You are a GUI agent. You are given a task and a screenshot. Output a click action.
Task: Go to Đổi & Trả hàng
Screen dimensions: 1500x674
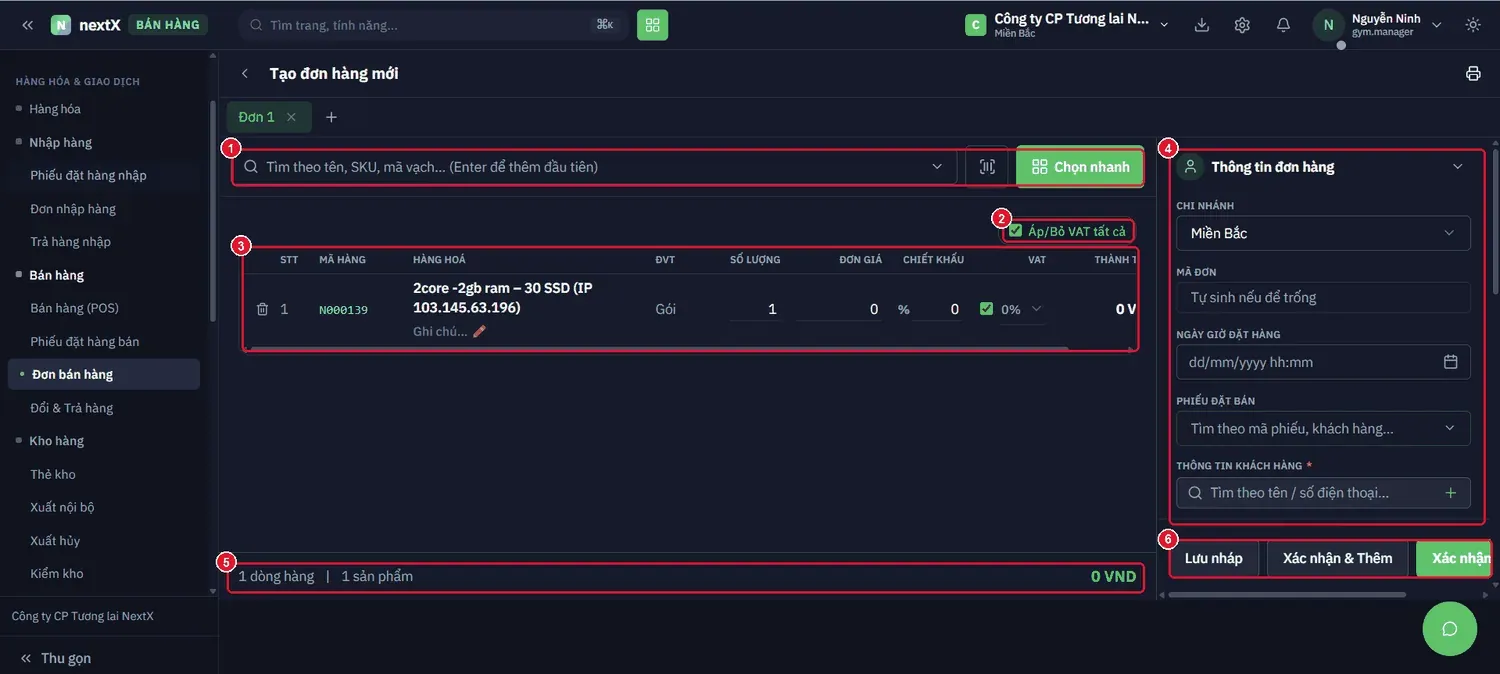point(72,408)
